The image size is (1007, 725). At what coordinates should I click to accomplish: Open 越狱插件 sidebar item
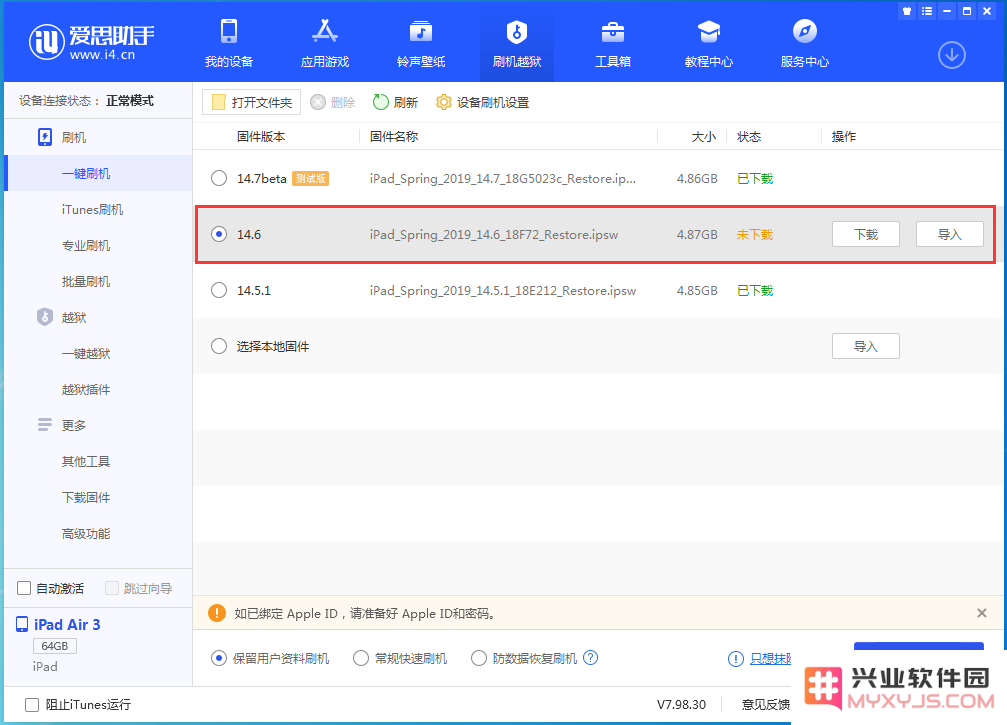pyautogui.click(x=86, y=389)
